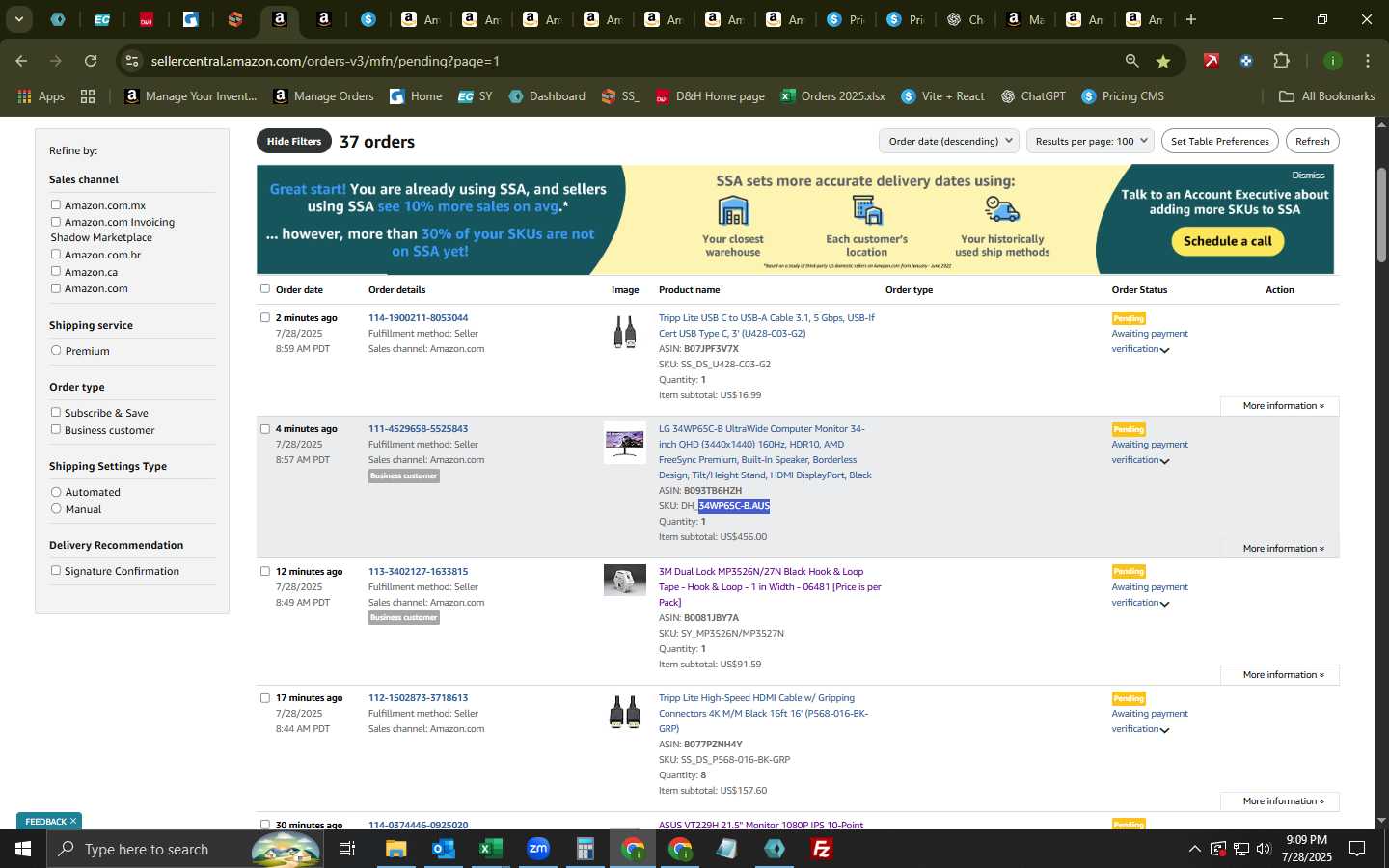This screenshot has height=868, width=1389.
Task: Open the Chrome extensions puzzle icon
Action: 1281,61
